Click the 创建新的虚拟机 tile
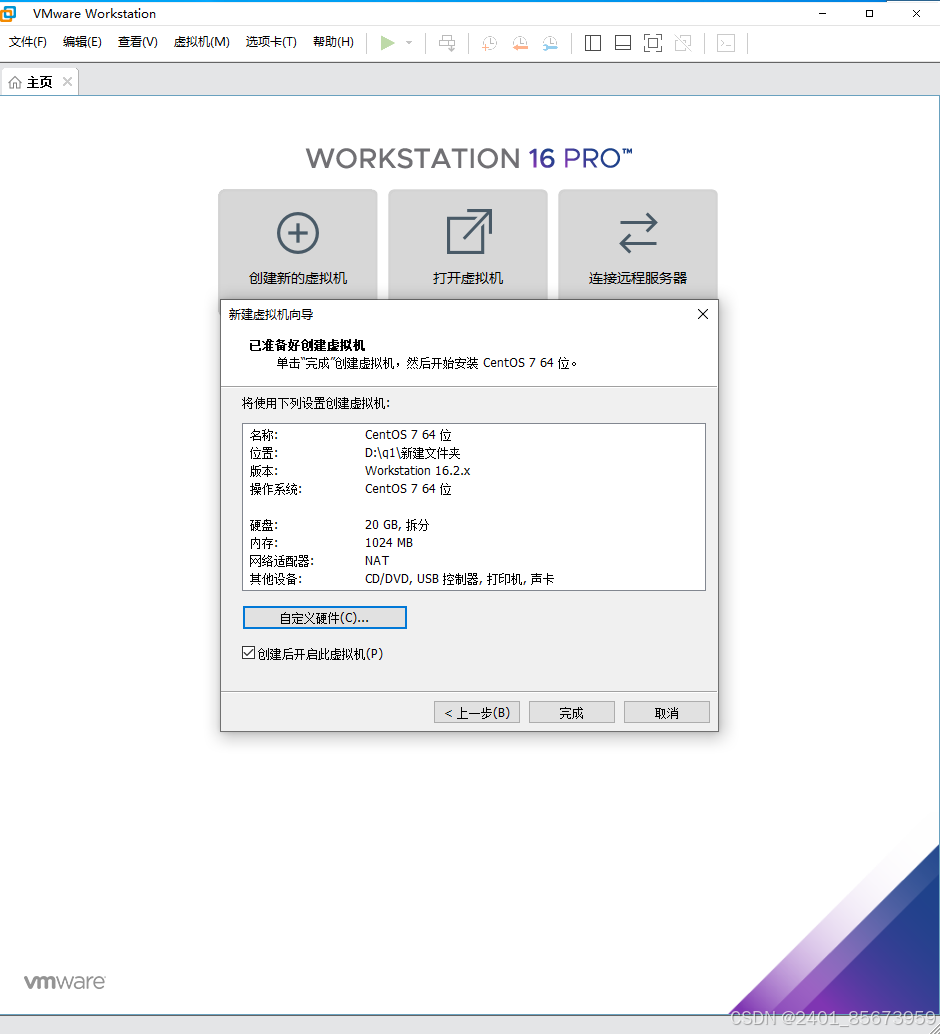The height and width of the screenshot is (1034, 940). (x=298, y=245)
